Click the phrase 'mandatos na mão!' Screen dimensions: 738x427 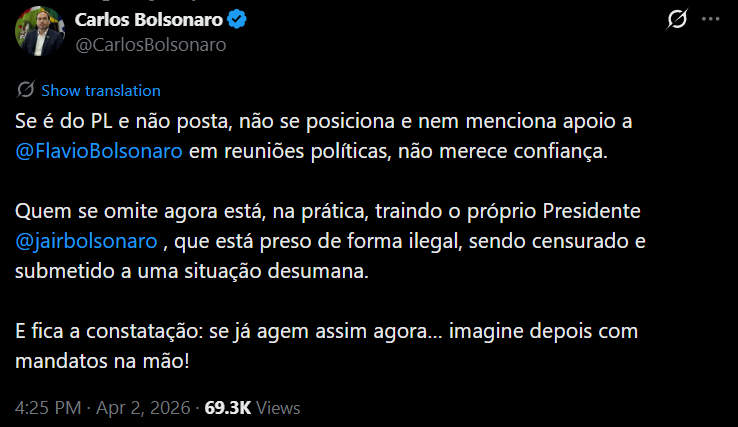pyautogui.click(x=103, y=361)
